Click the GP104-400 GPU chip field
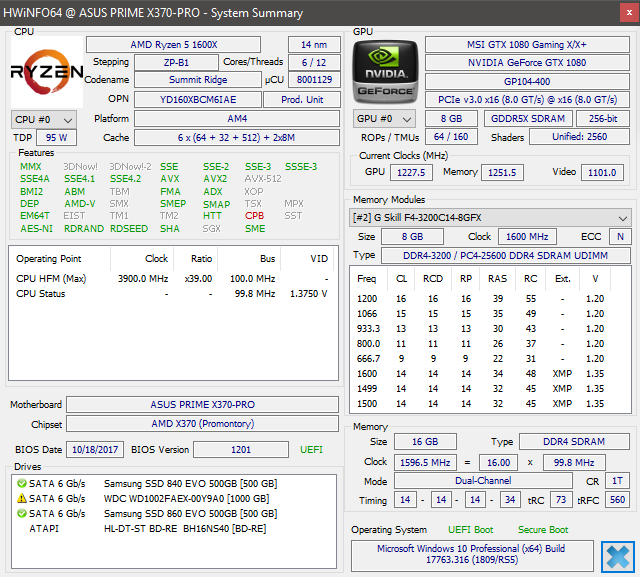The width and height of the screenshot is (640, 577). 527,82
